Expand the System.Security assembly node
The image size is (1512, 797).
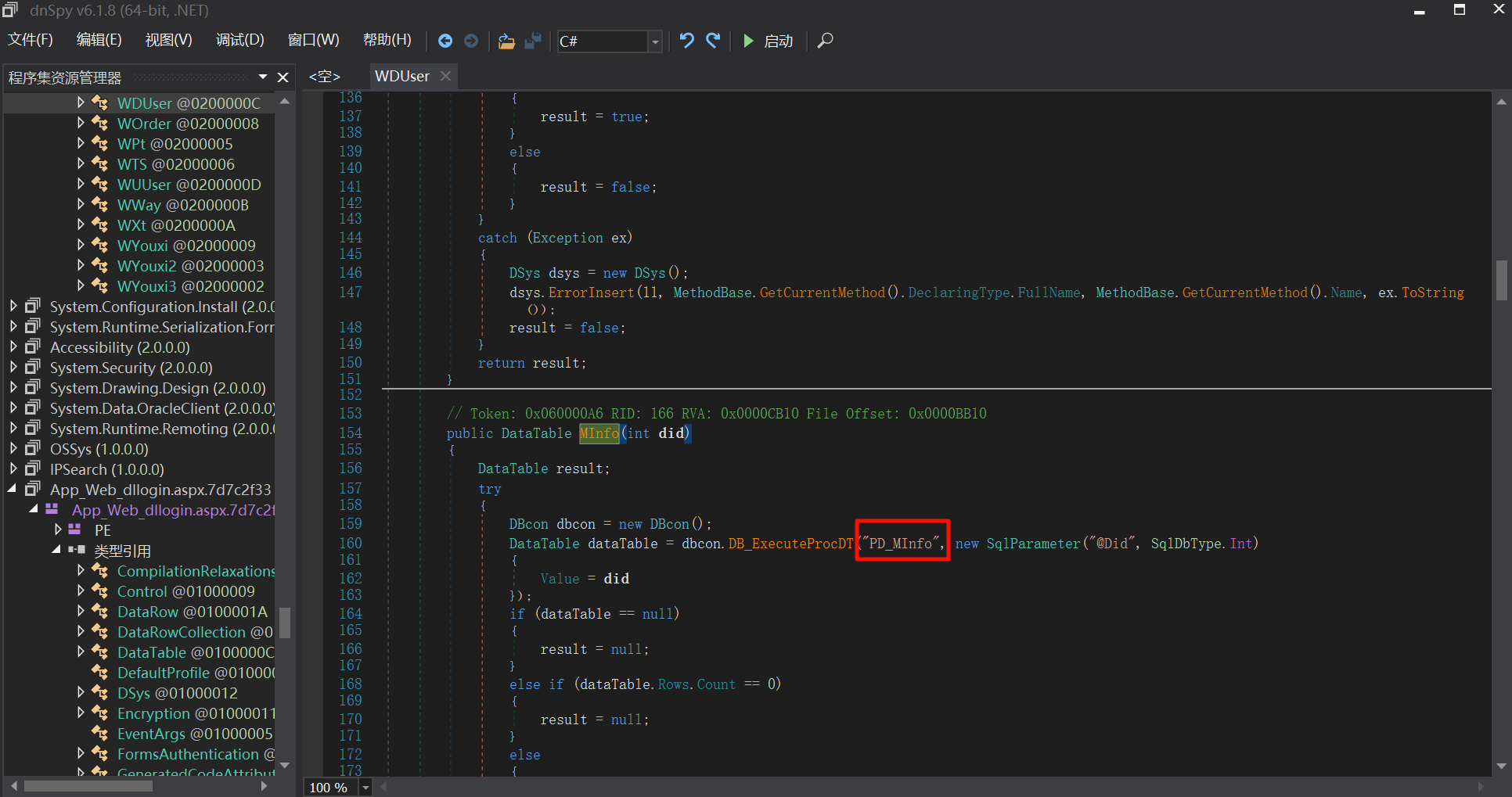pyautogui.click(x=13, y=367)
